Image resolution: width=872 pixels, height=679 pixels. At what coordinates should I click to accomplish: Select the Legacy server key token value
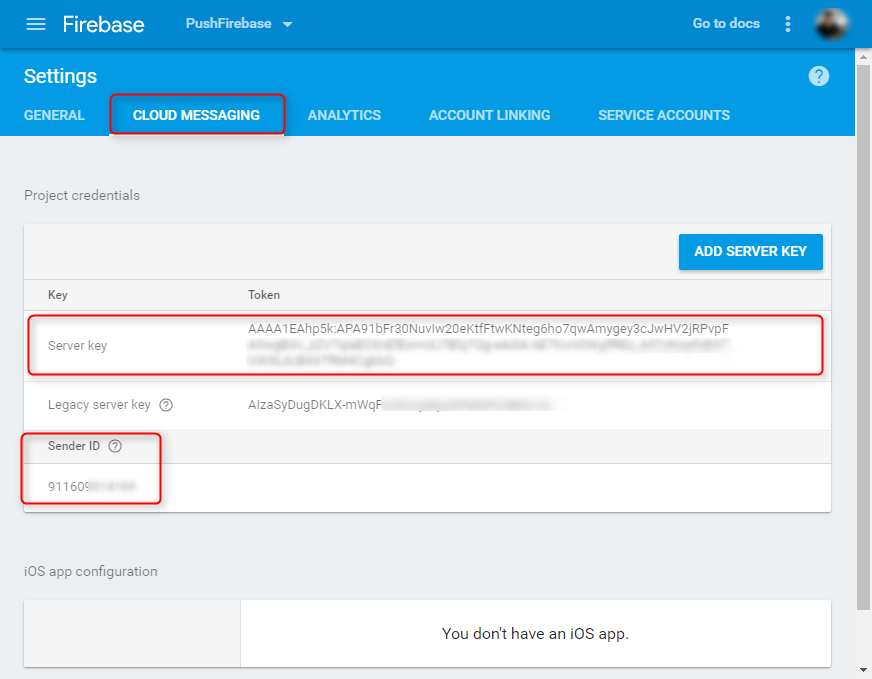[x=400, y=405]
